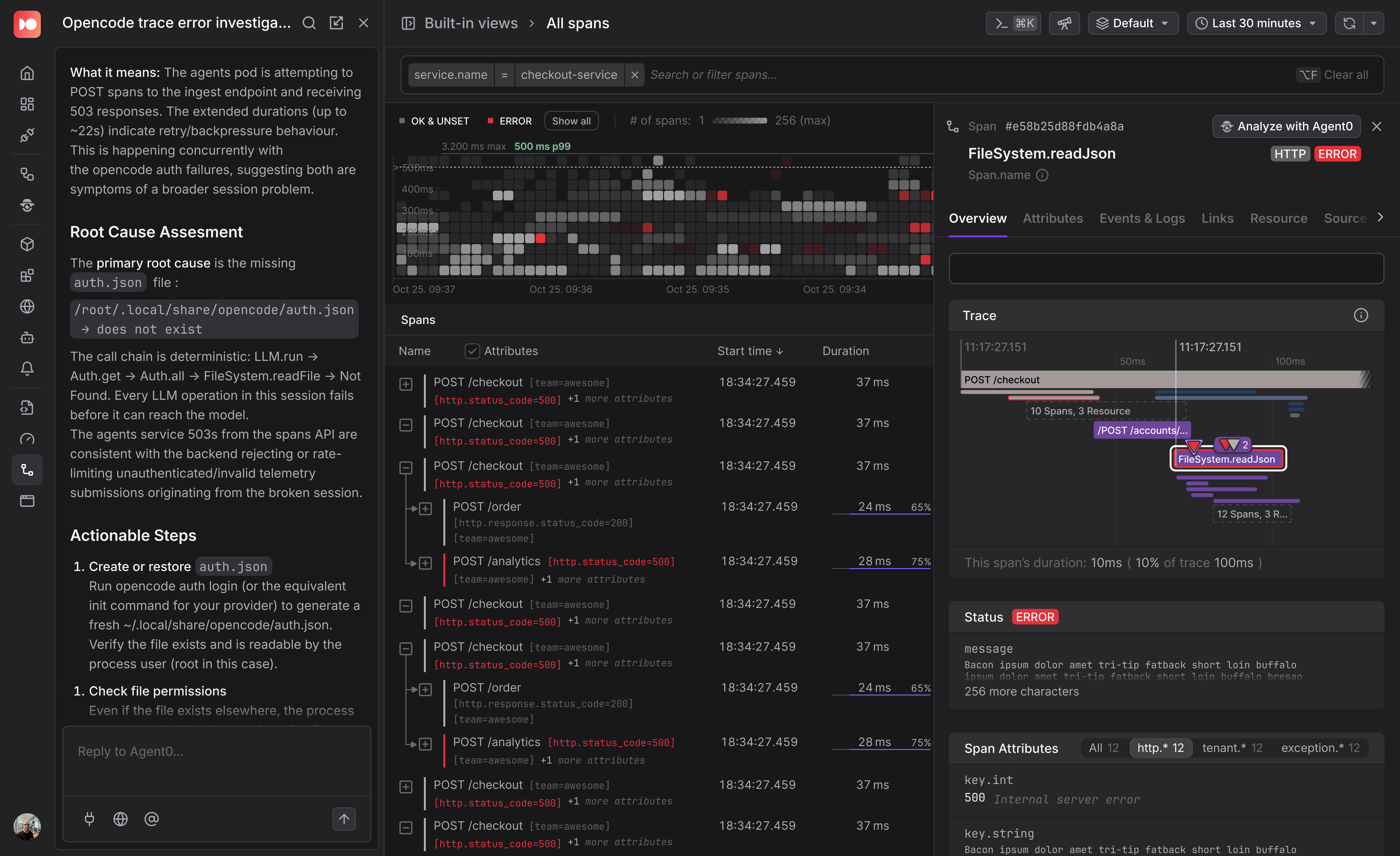Open the home icon in left sidebar
The image size is (1400, 856).
click(27, 73)
